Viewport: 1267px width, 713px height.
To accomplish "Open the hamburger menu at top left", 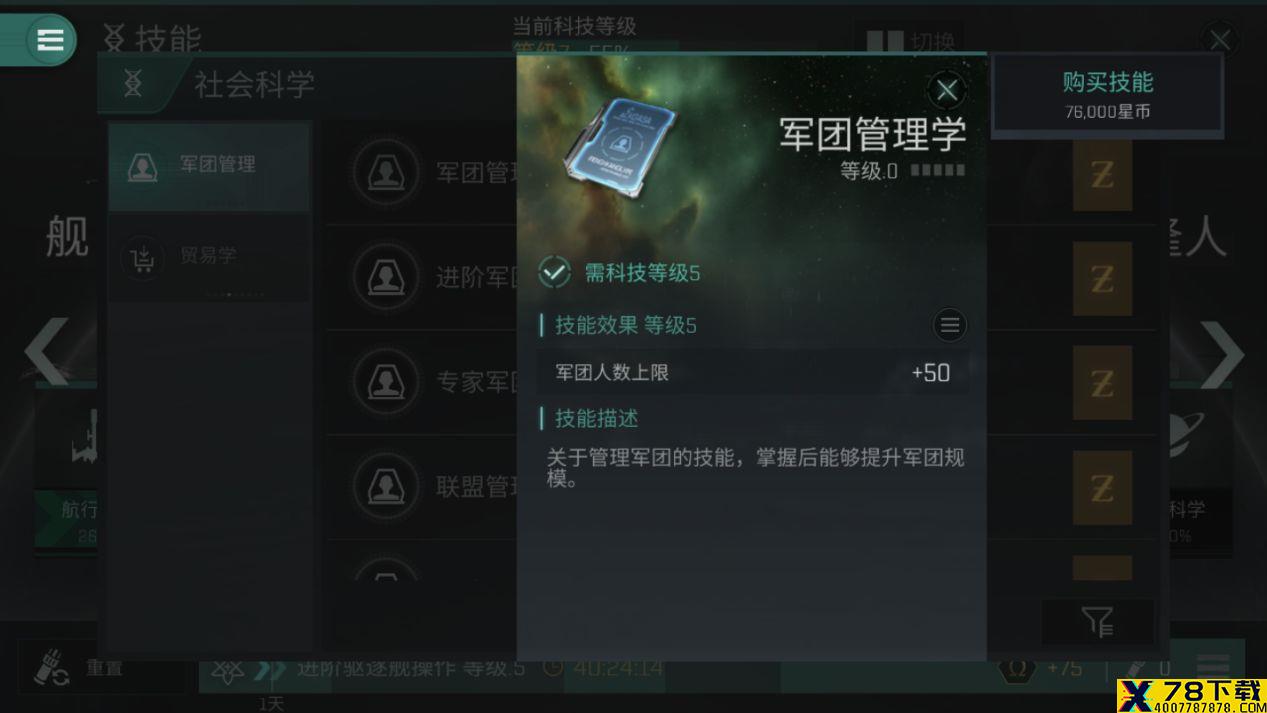I will coord(50,40).
